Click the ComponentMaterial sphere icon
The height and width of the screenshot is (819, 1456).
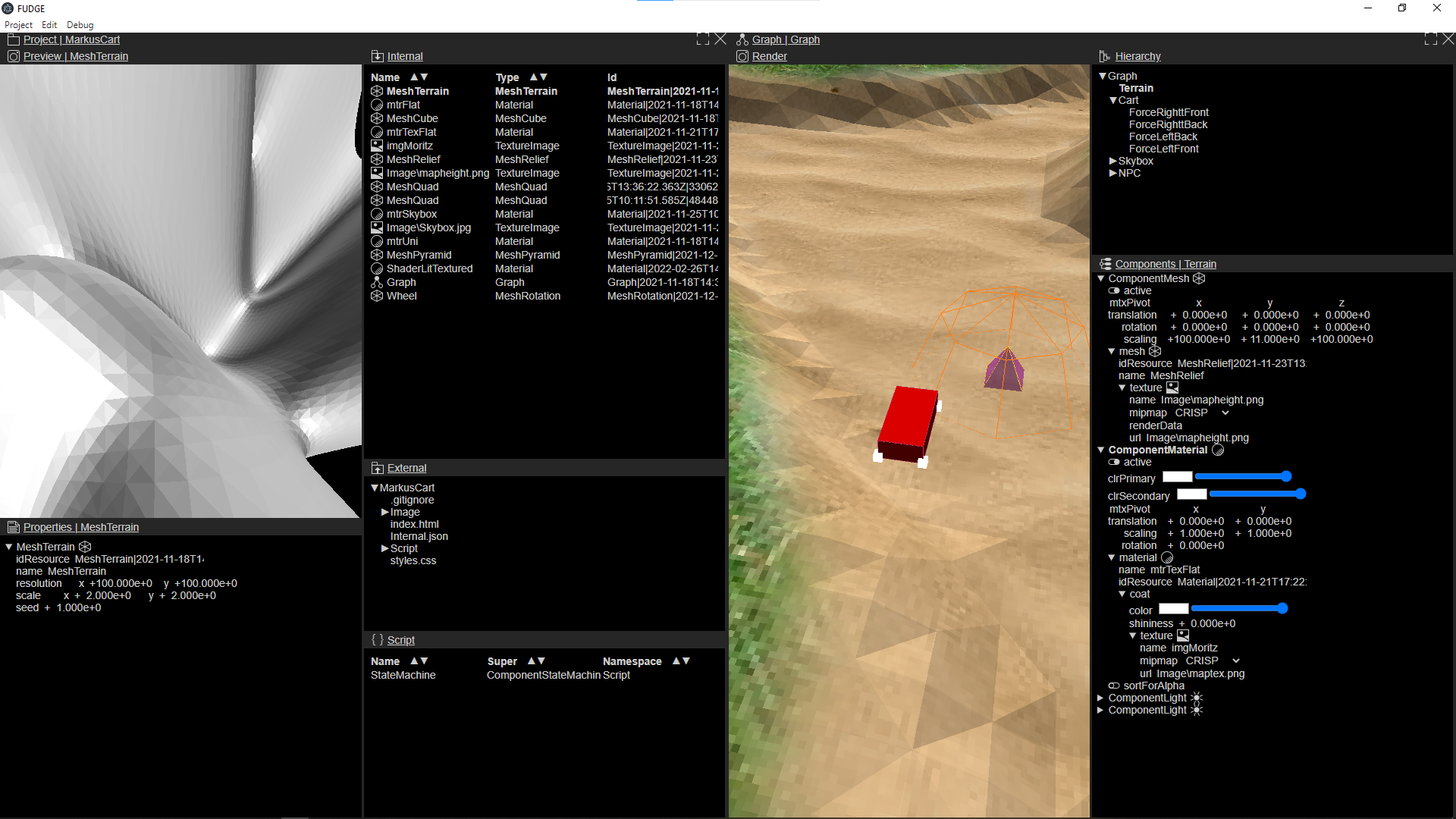[1218, 450]
